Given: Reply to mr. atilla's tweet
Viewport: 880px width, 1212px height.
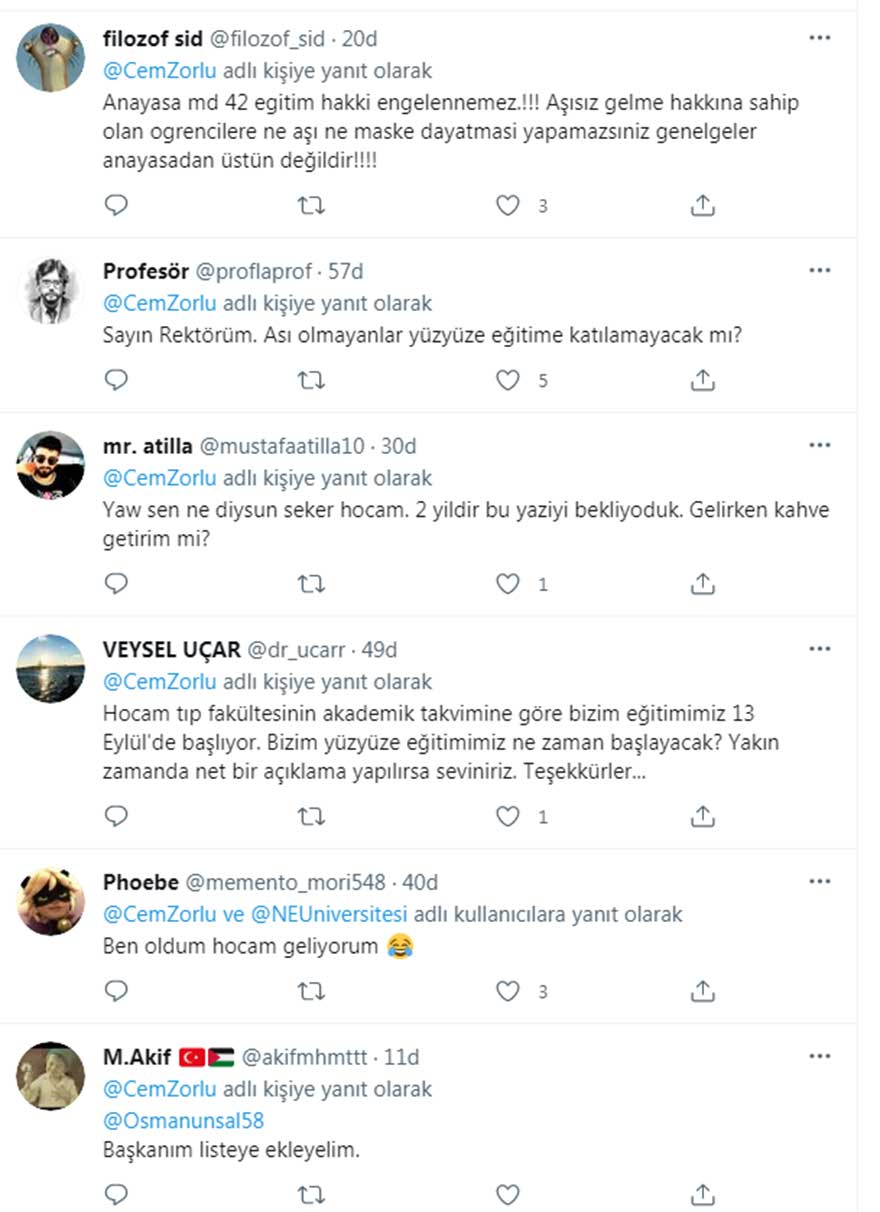Looking at the screenshot, I should (117, 584).
